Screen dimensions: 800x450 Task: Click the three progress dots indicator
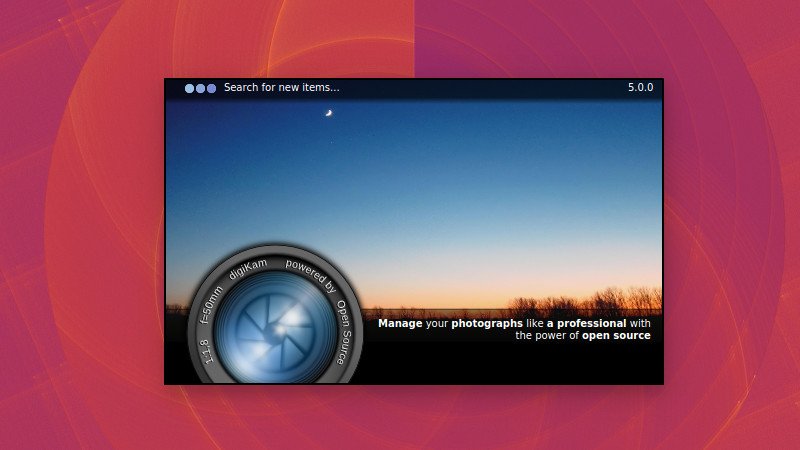click(201, 88)
